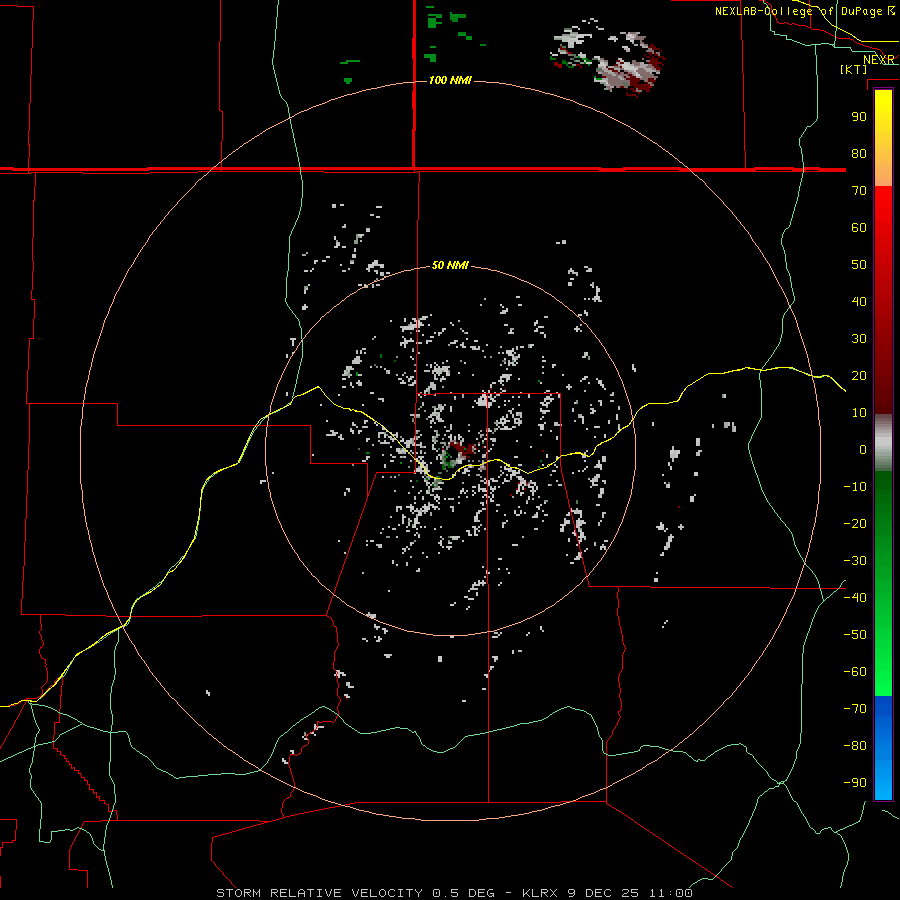Image resolution: width=900 pixels, height=900 pixels.
Task: Click the 30 value on velocity scale
Action: [x=859, y=339]
